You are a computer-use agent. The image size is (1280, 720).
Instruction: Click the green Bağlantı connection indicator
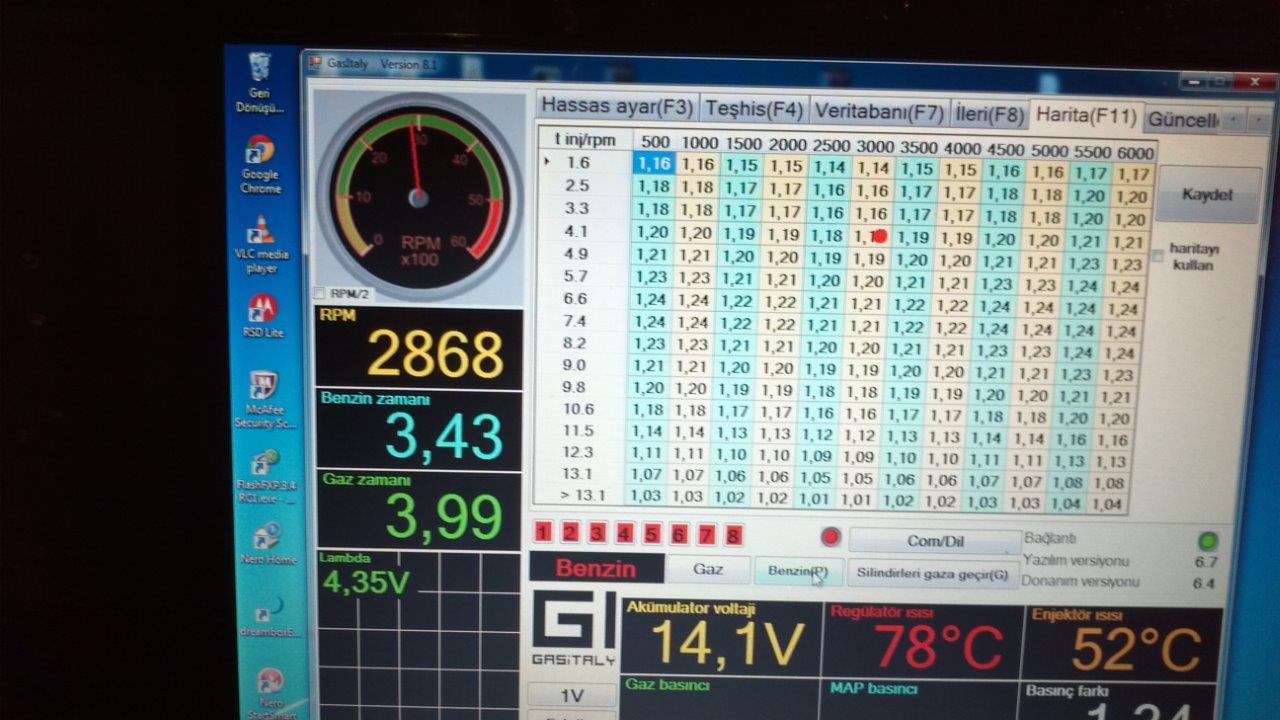pos(1207,541)
